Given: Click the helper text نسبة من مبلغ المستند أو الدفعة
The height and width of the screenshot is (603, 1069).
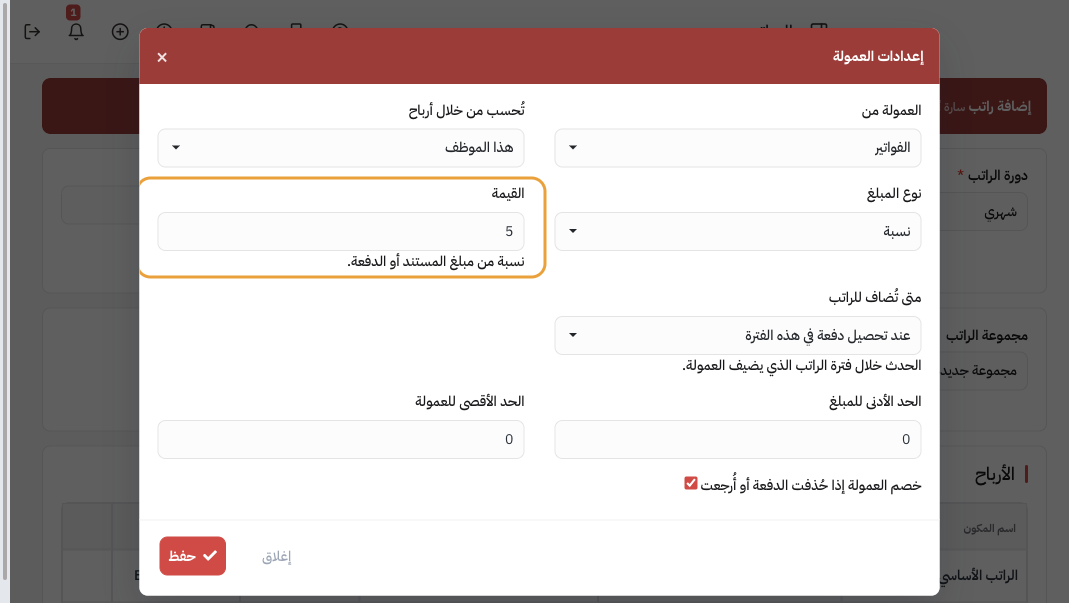Looking at the screenshot, I should click(x=436, y=261).
